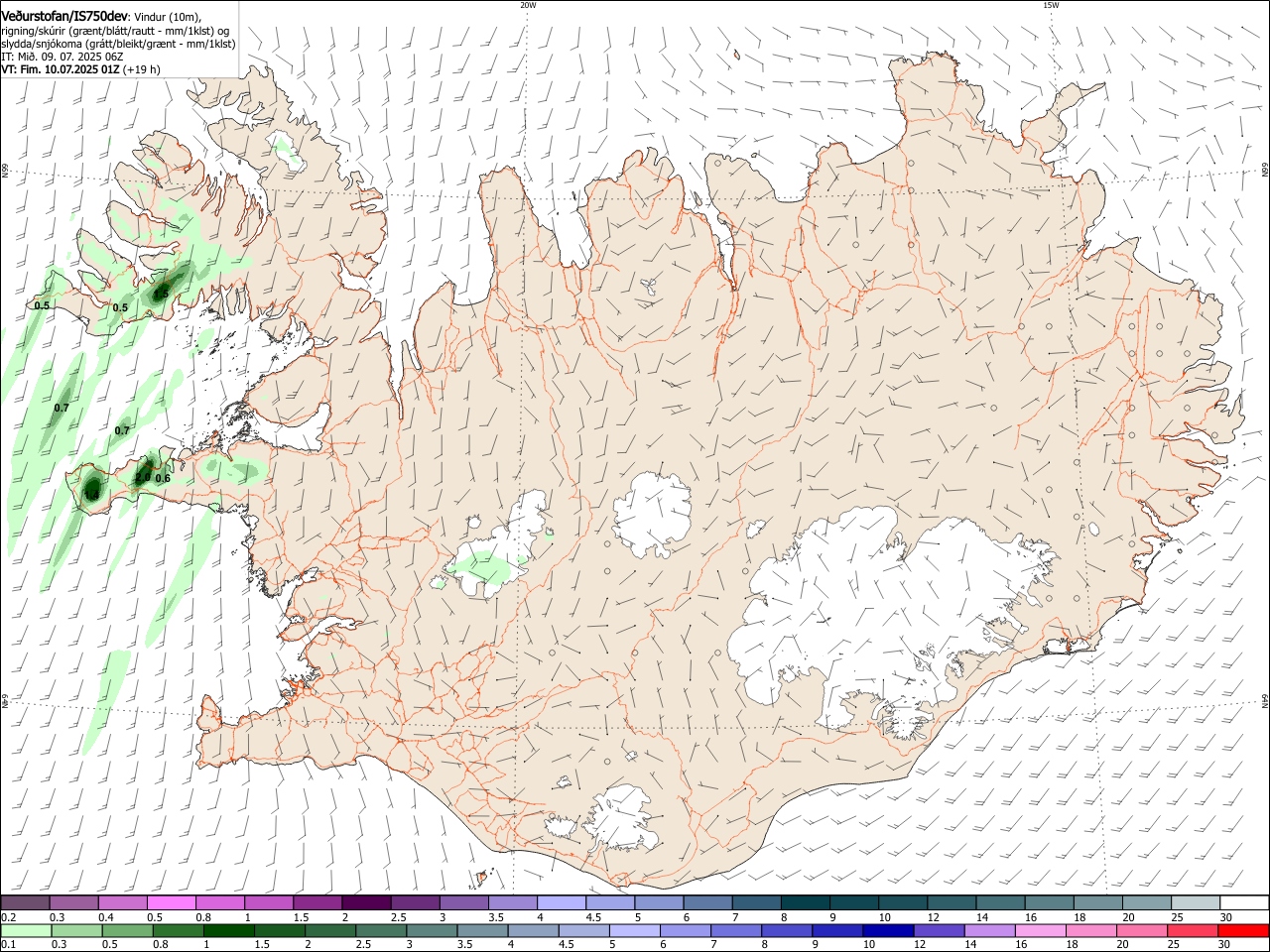Click the Veðurstofan/IS750dev title text
The height and width of the screenshot is (952, 1270).
pyautogui.click(x=64, y=16)
